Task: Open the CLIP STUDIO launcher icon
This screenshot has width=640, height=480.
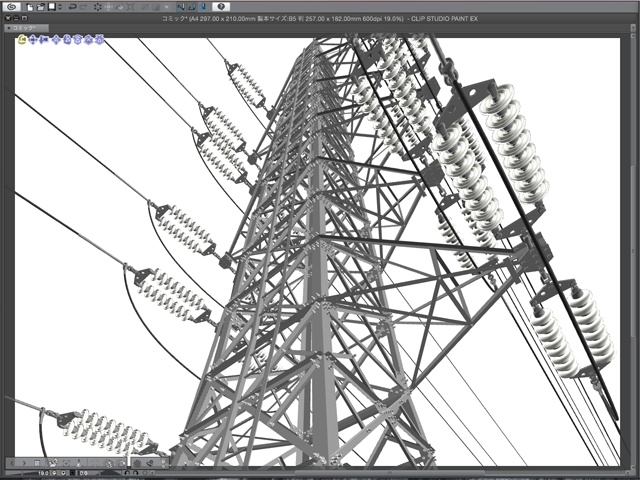Action: point(12,7)
